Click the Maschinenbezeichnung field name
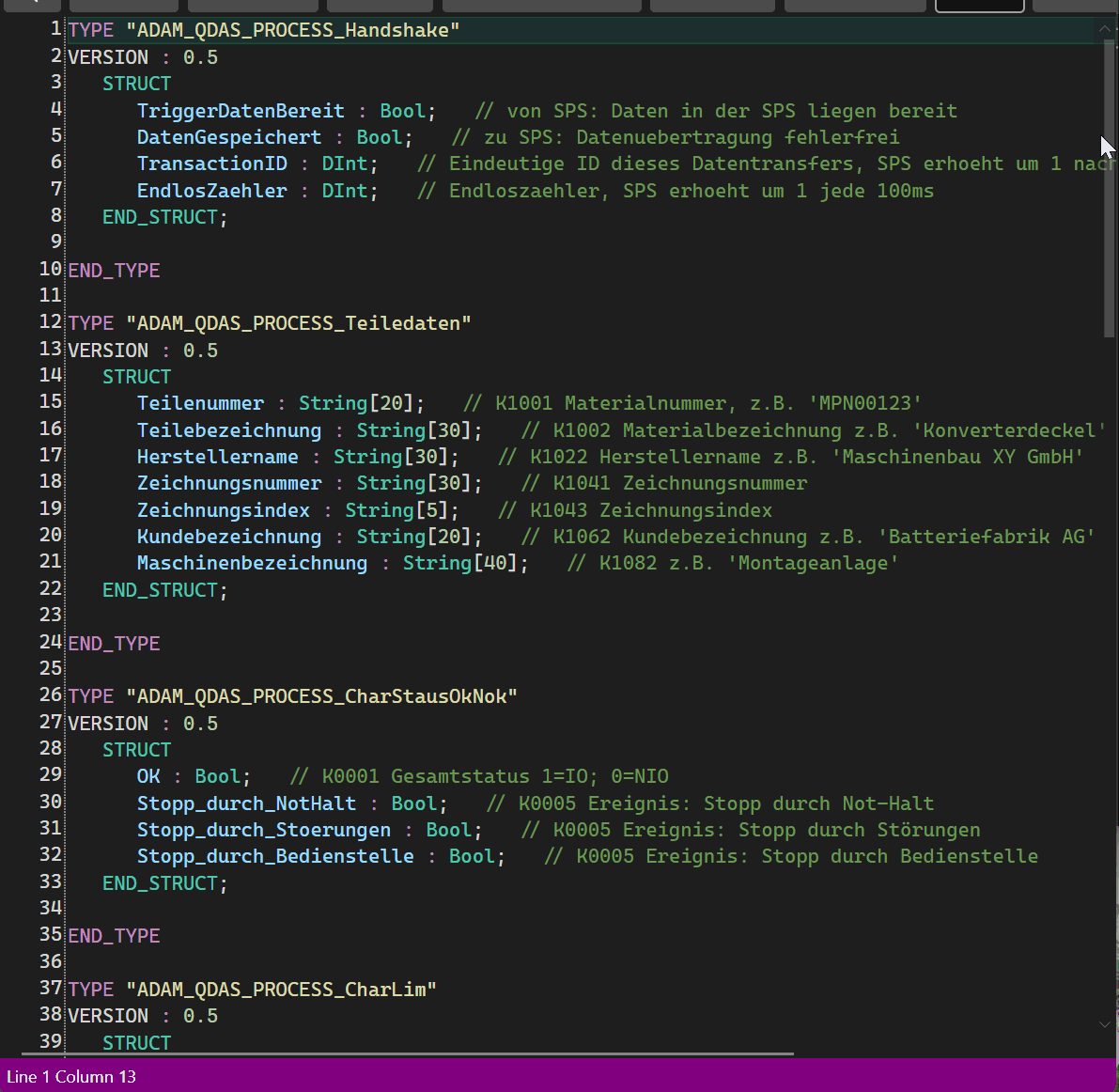The height and width of the screenshot is (1092, 1119). (x=252, y=563)
